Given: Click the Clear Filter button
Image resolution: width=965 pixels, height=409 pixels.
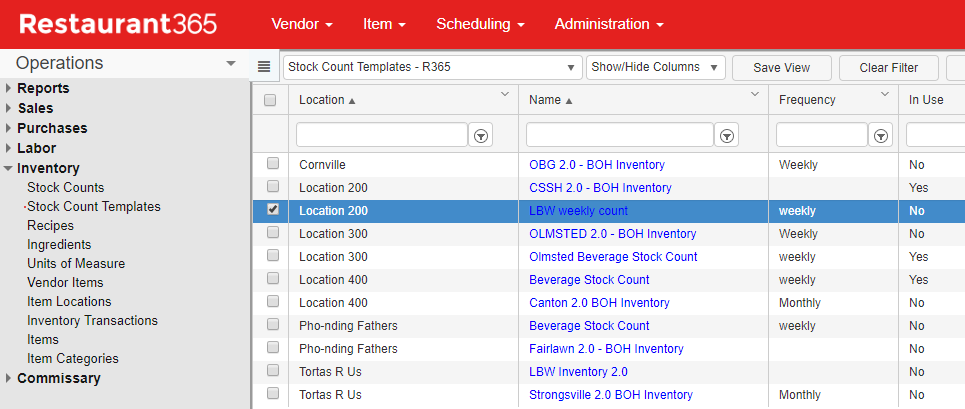Looking at the screenshot, I should pos(889,68).
